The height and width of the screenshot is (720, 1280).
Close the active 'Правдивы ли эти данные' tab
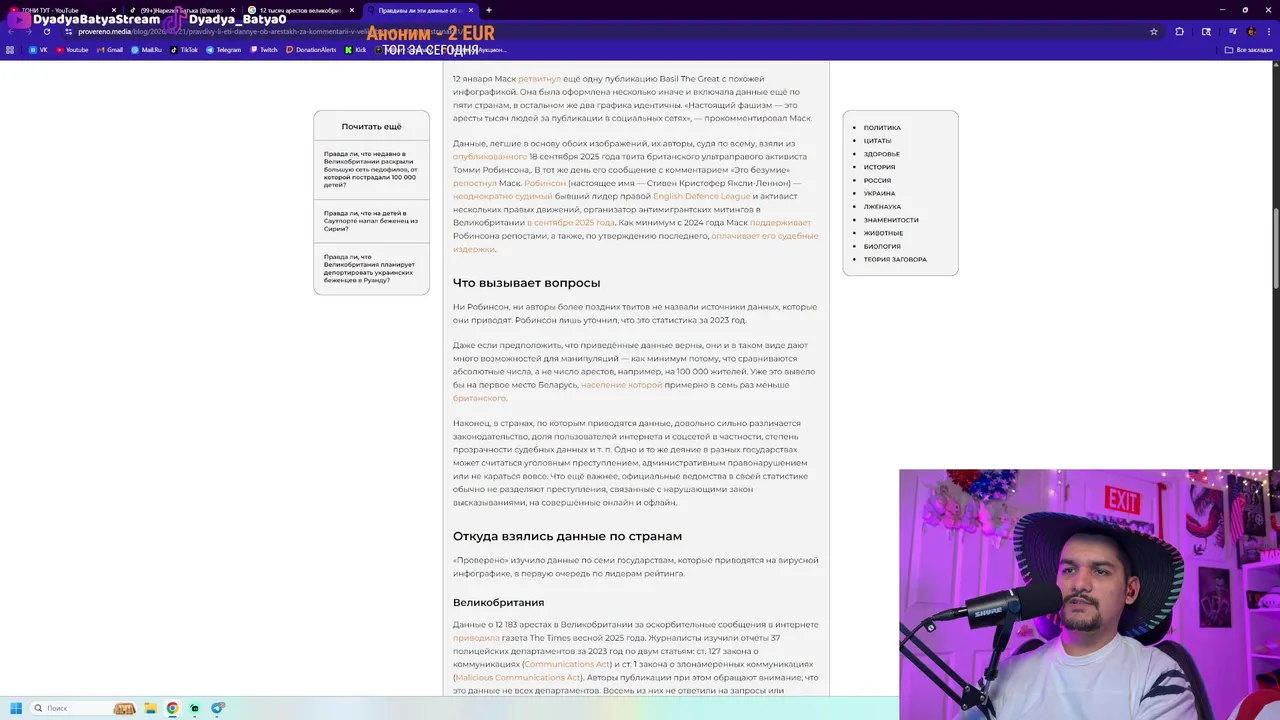(x=471, y=10)
